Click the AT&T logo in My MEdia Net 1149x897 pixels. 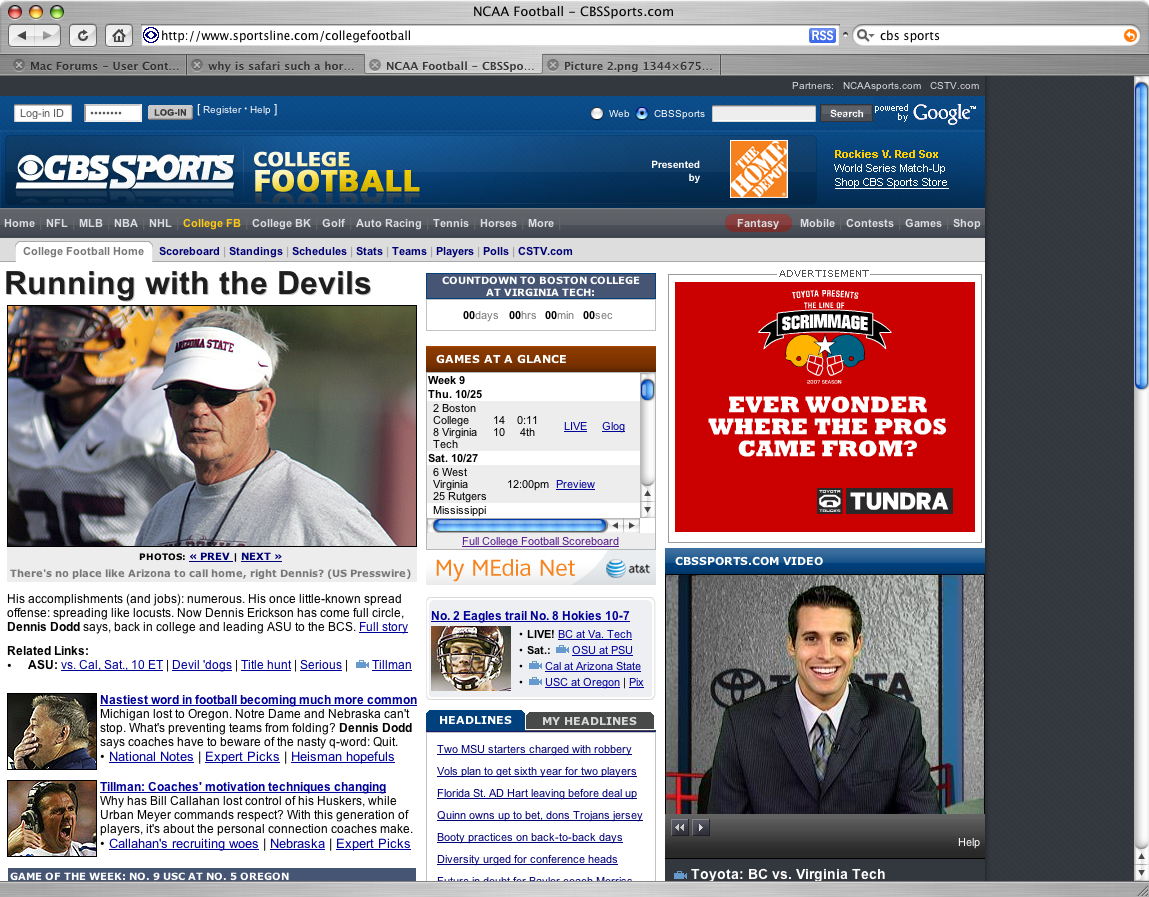(628, 568)
